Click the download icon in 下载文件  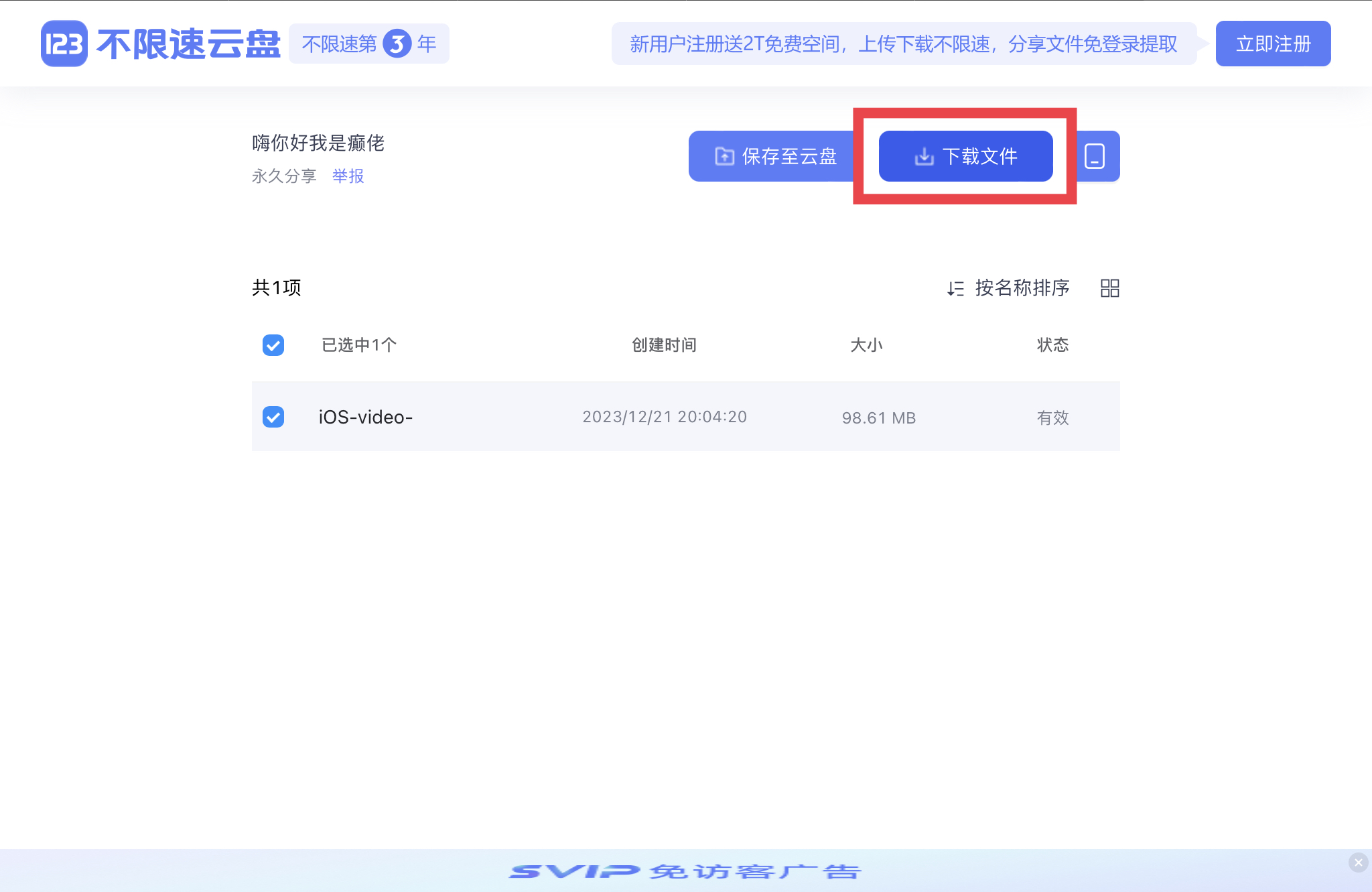[924, 157]
